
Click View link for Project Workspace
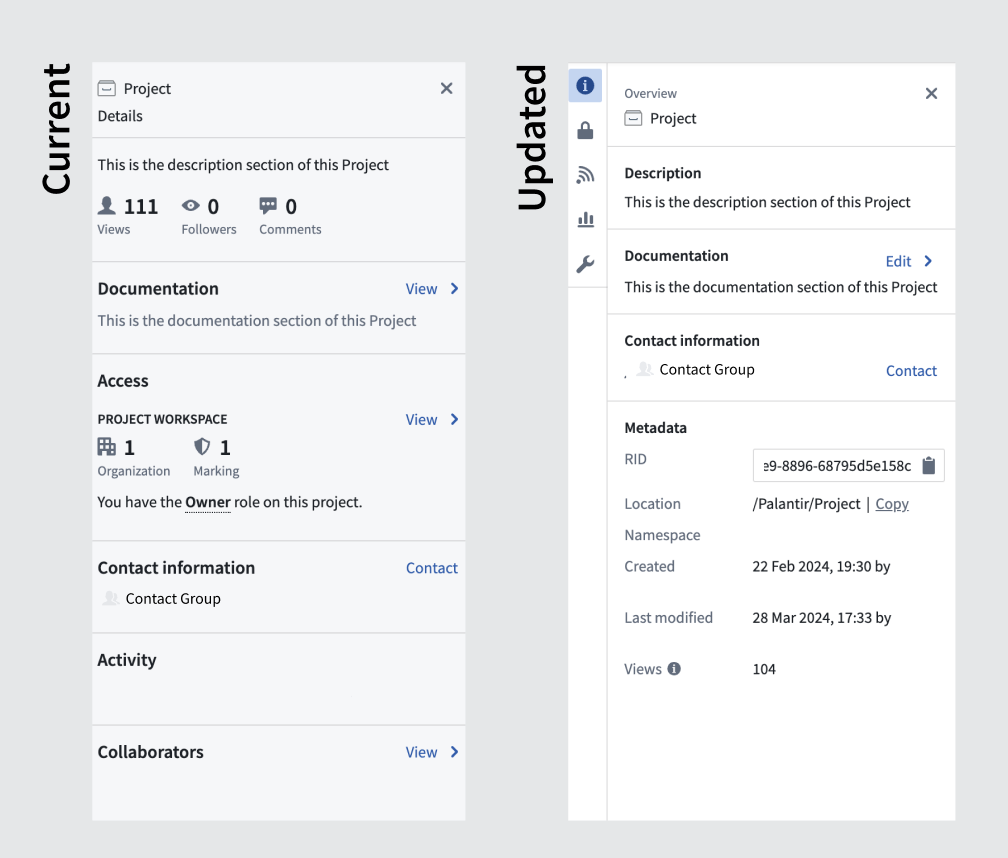pyautogui.click(x=421, y=420)
